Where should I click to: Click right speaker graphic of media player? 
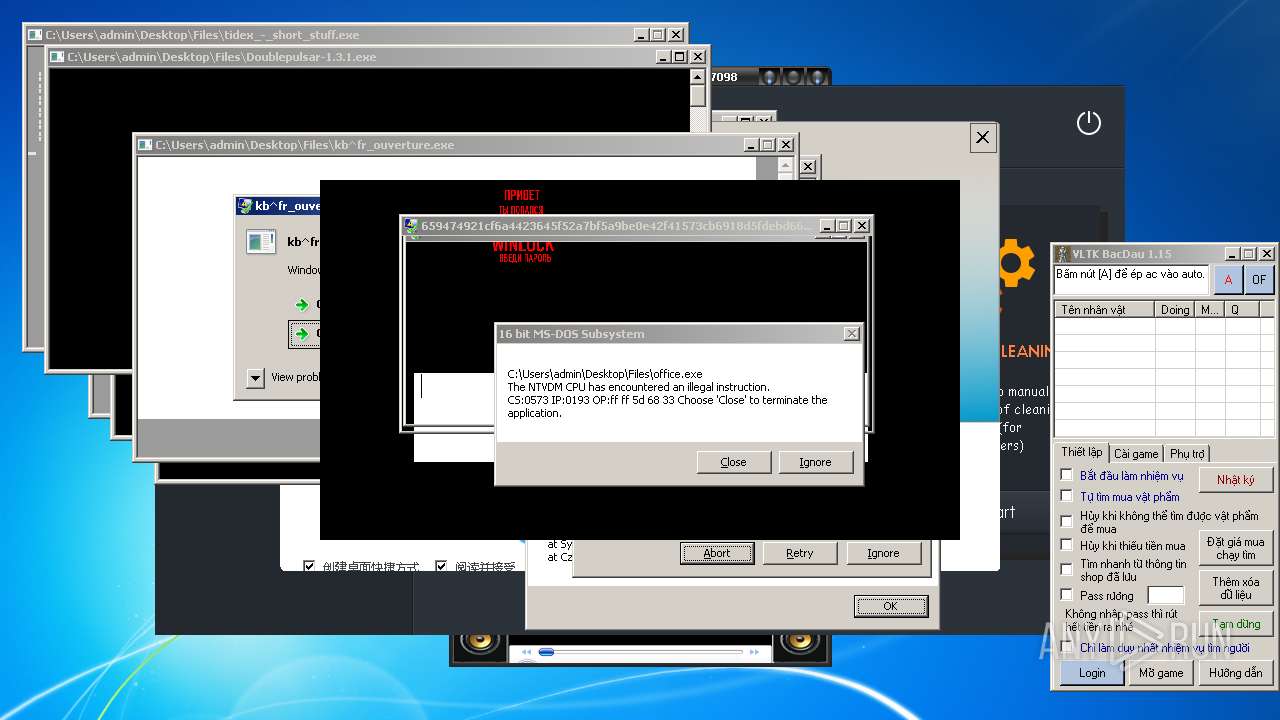pos(800,641)
